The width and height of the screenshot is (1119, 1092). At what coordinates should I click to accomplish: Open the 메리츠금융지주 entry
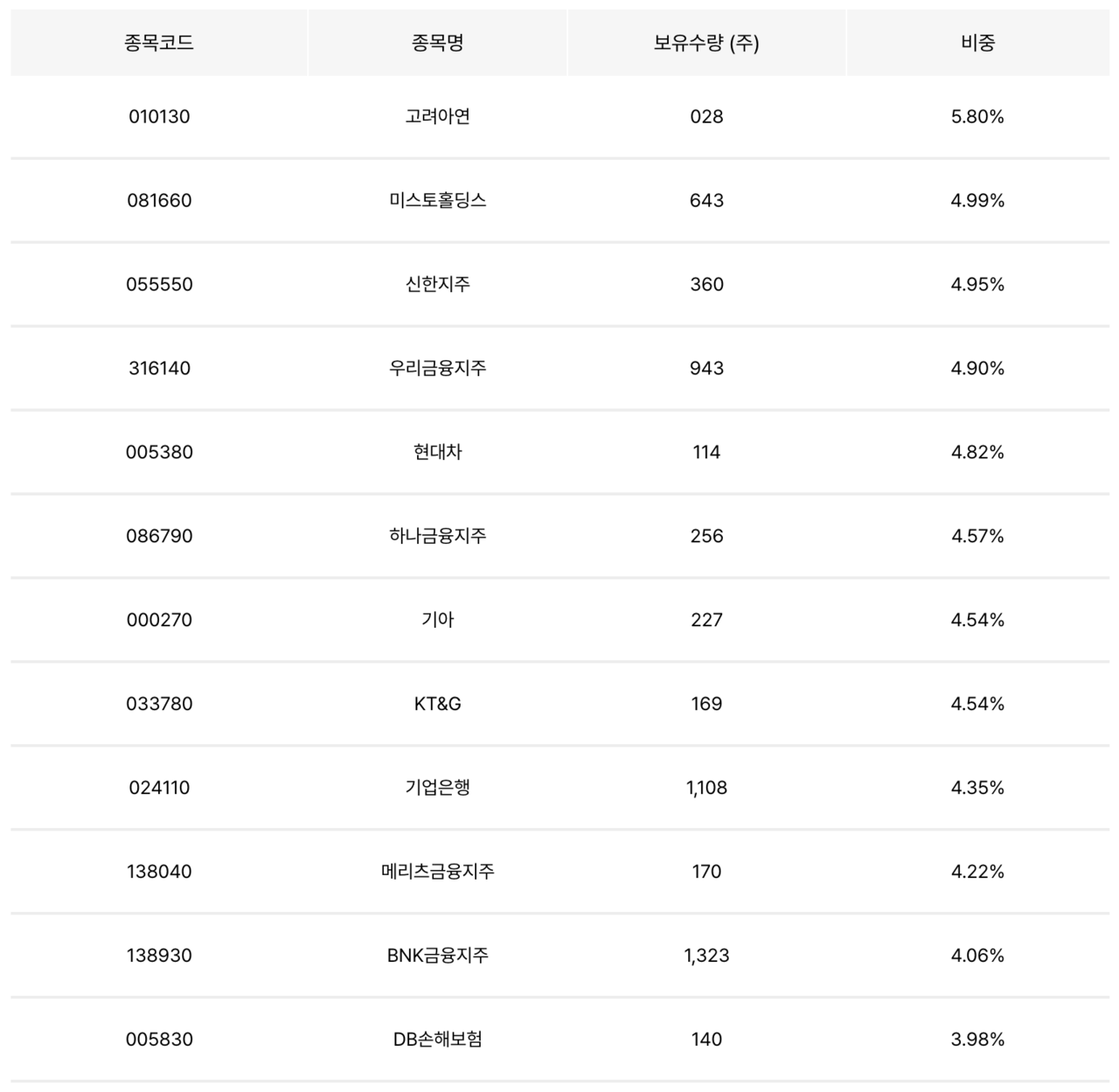tap(437, 872)
